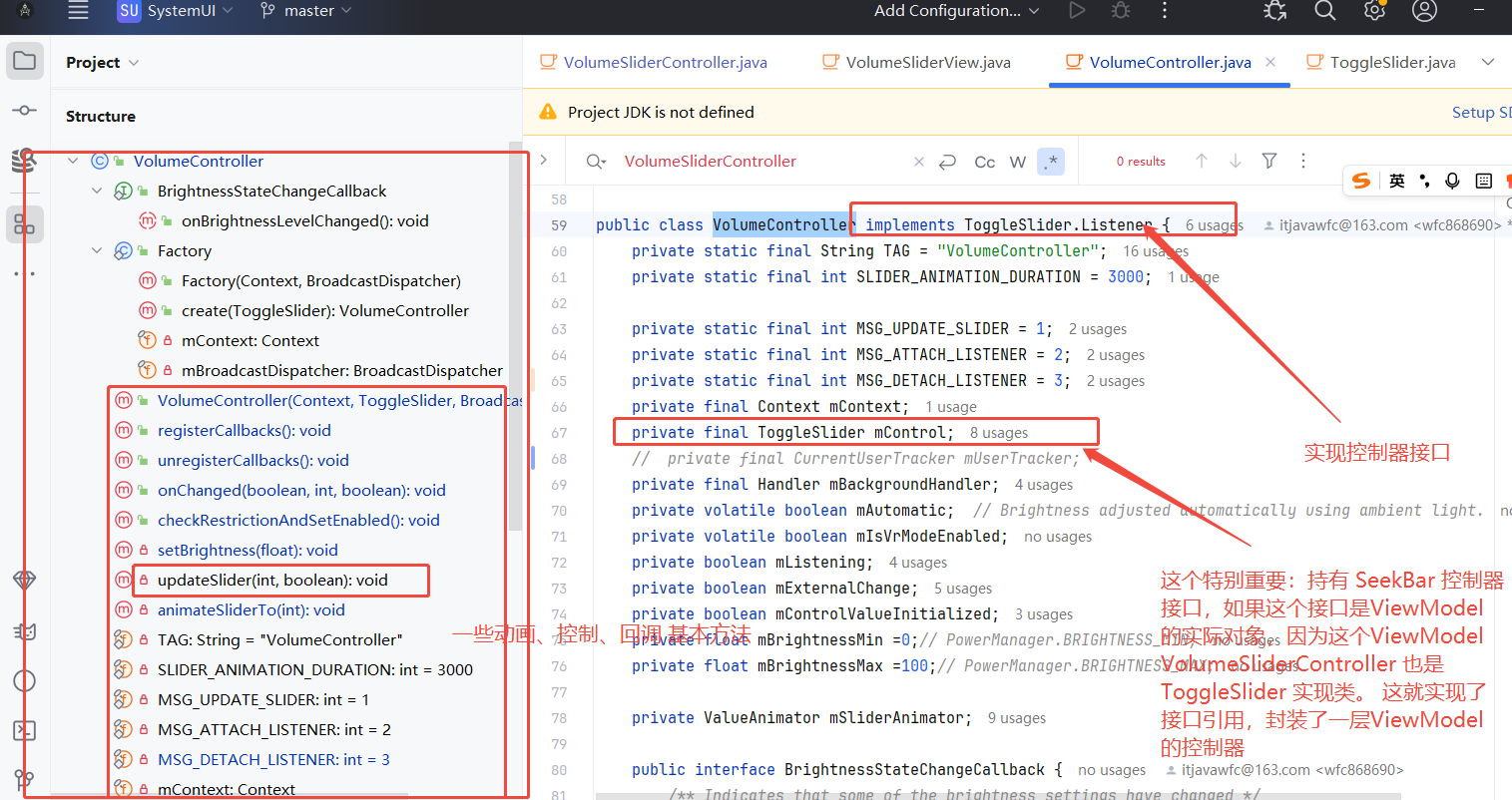Click the Setup SDK link
1512x800 pixels.
[x=1481, y=113]
